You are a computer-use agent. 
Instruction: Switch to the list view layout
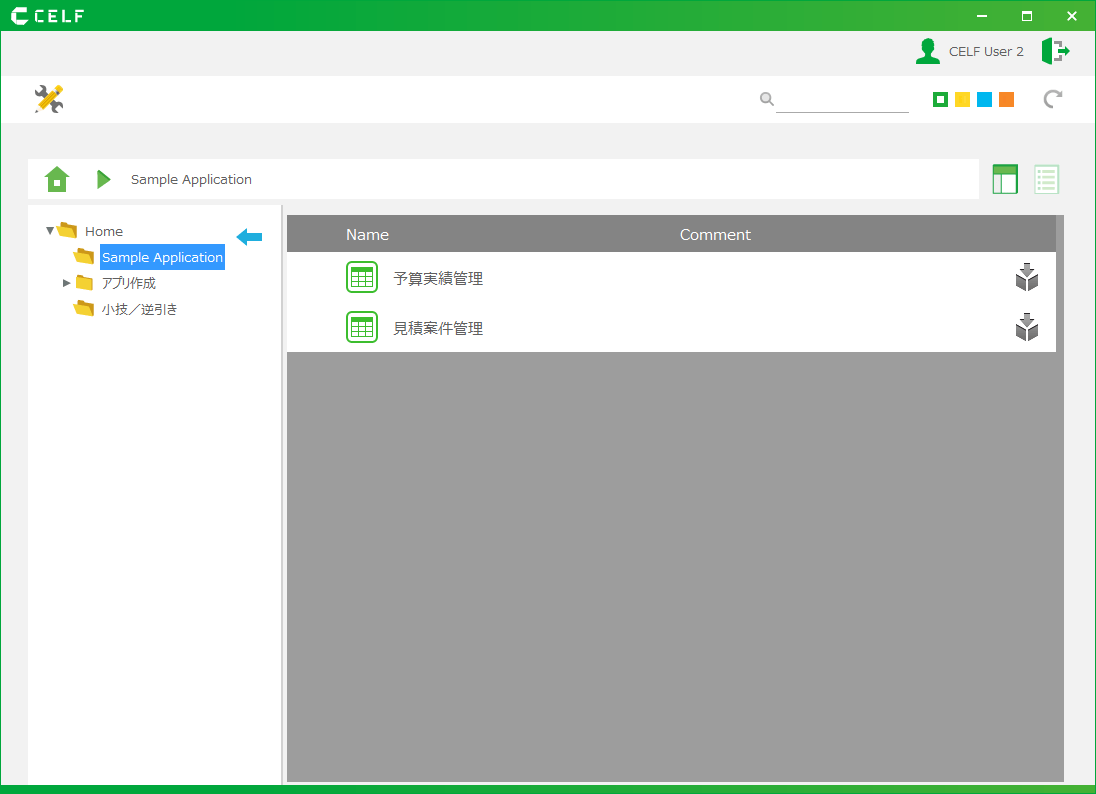[1046, 179]
